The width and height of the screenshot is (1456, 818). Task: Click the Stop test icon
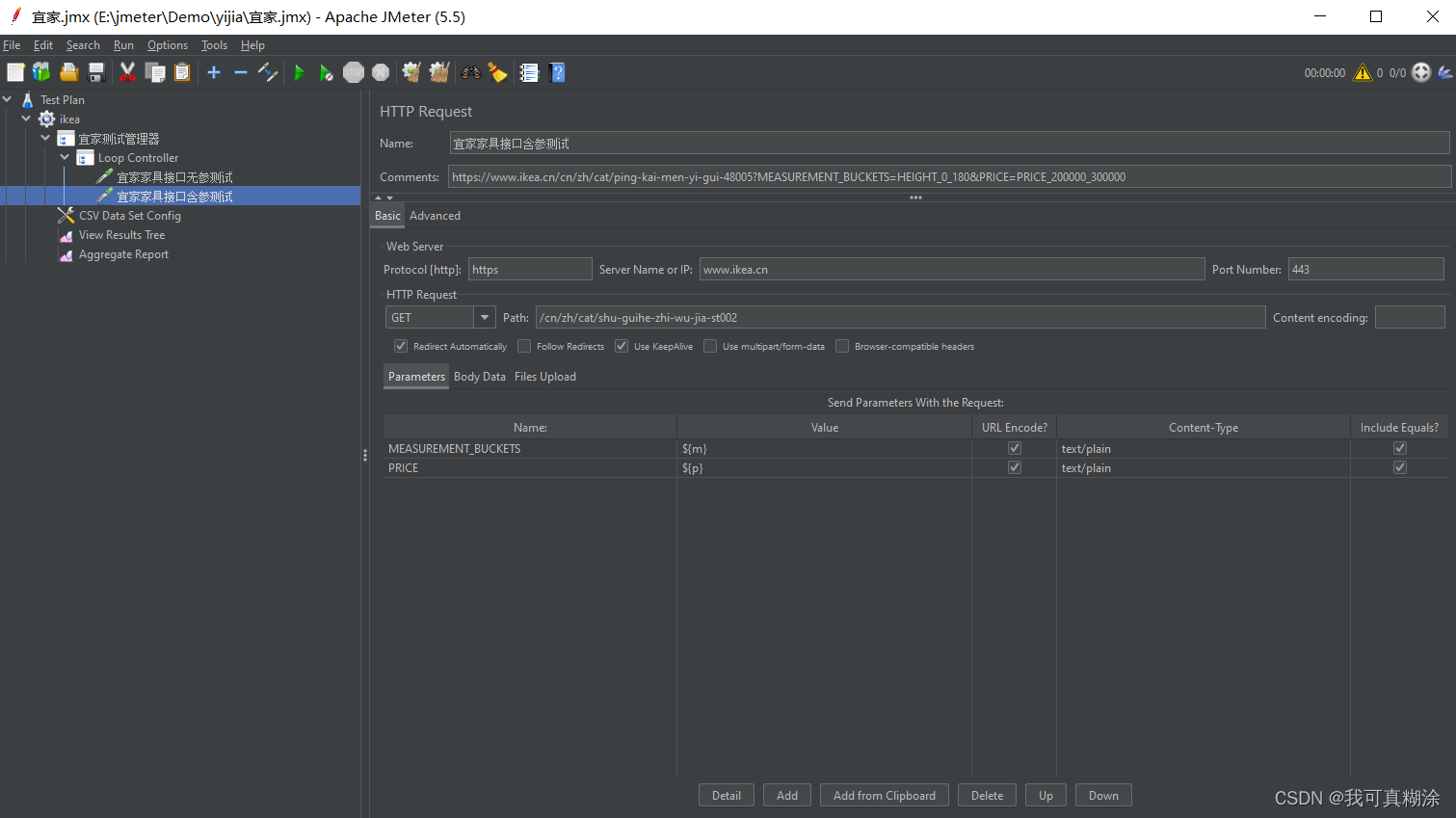tap(354, 72)
